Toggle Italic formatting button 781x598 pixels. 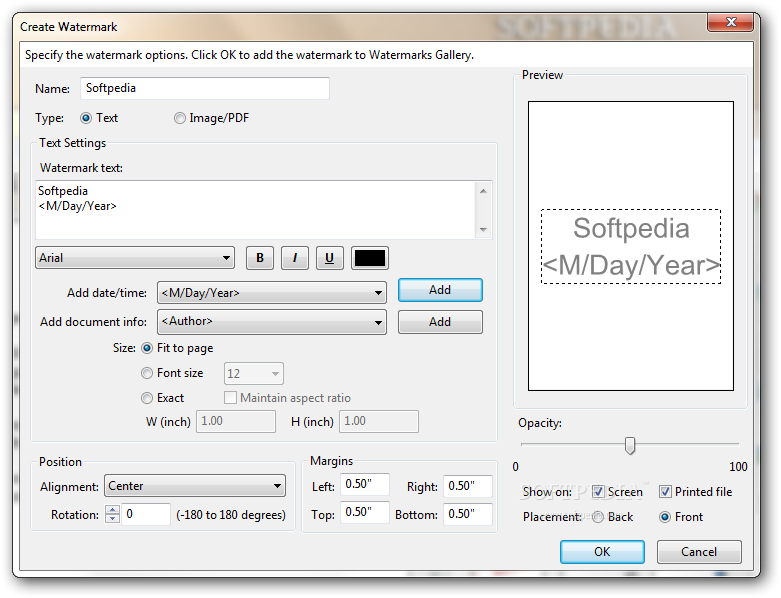pos(294,258)
